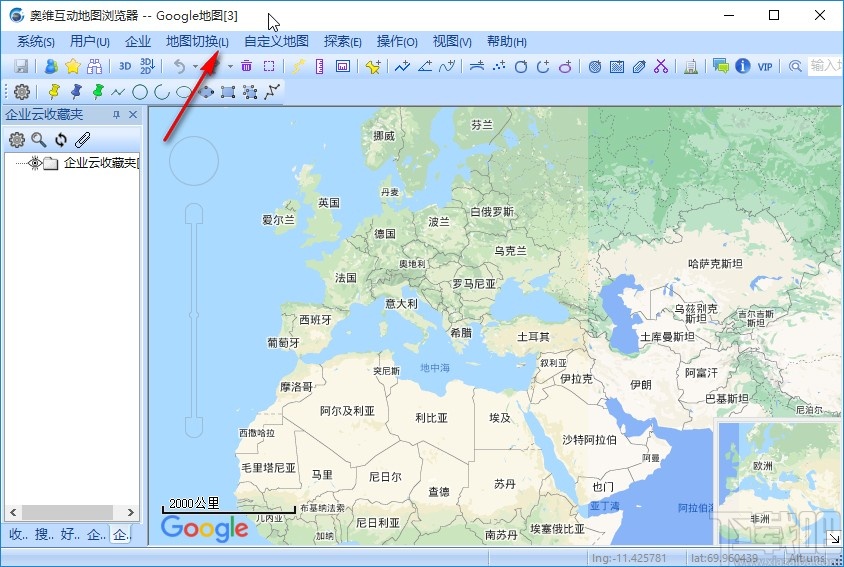This screenshot has width=844, height=567.
Task: Open the 操作(O) menu
Action: pos(397,41)
